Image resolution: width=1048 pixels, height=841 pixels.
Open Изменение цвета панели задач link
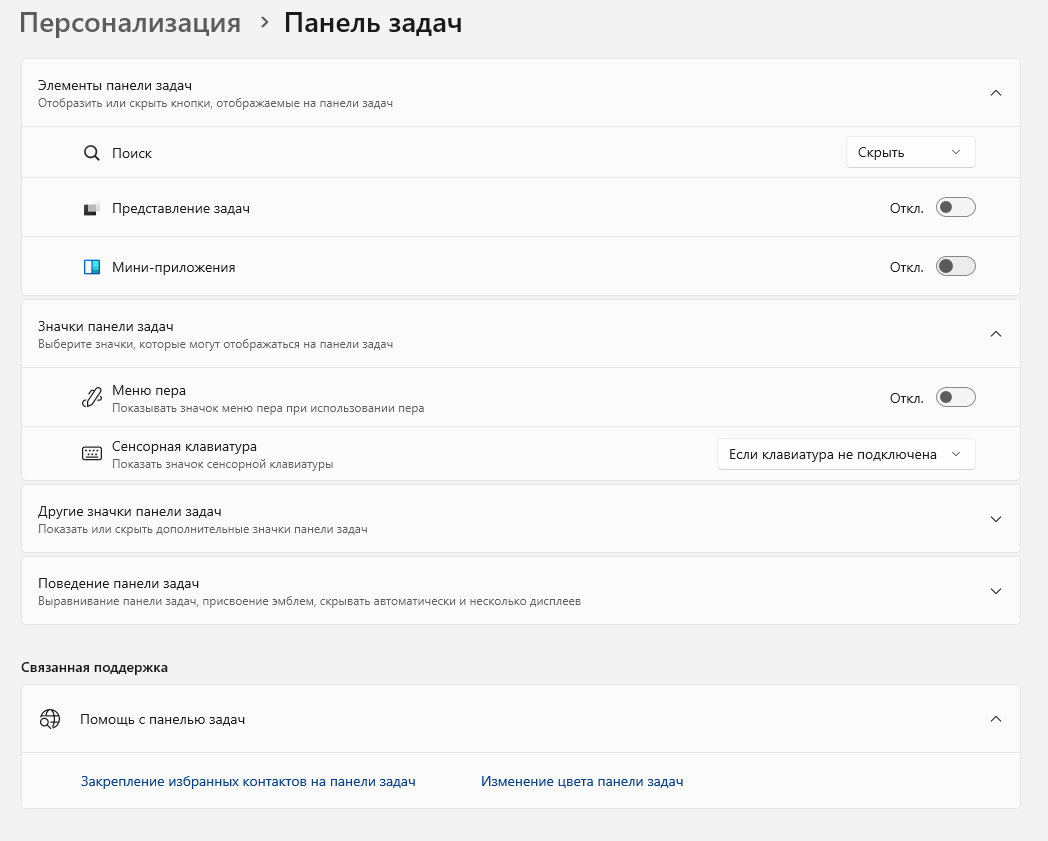point(581,781)
